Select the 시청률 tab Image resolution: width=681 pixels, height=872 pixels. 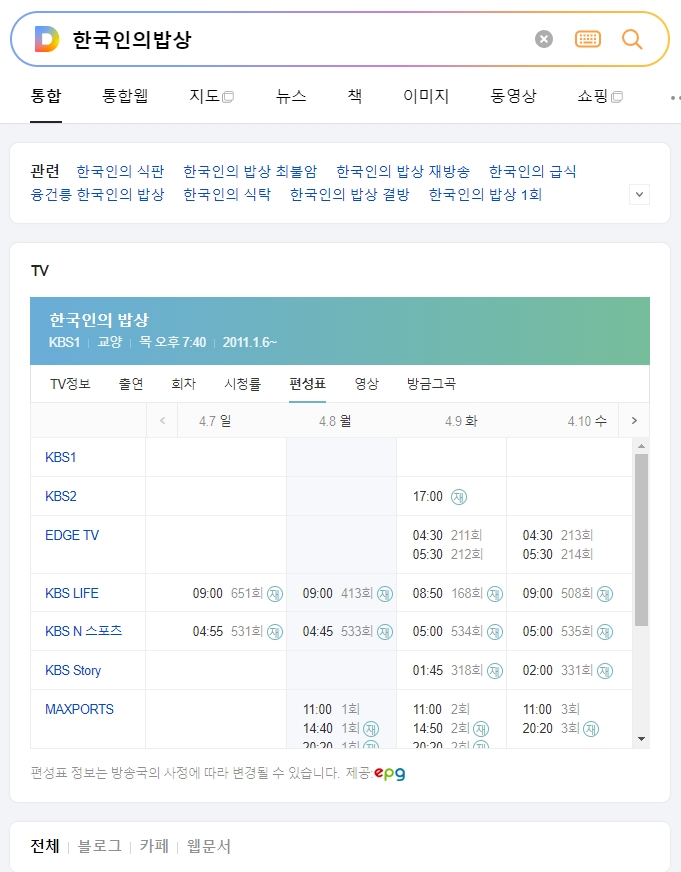tap(242, 384)
